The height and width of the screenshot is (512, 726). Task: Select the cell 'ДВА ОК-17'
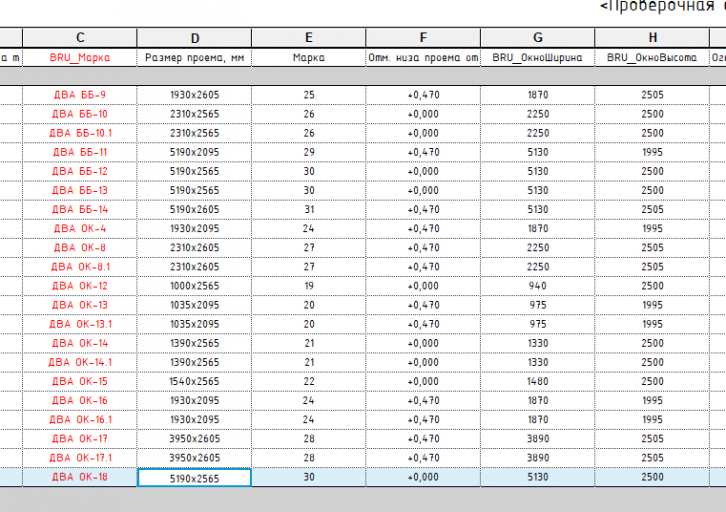(80, 439)
